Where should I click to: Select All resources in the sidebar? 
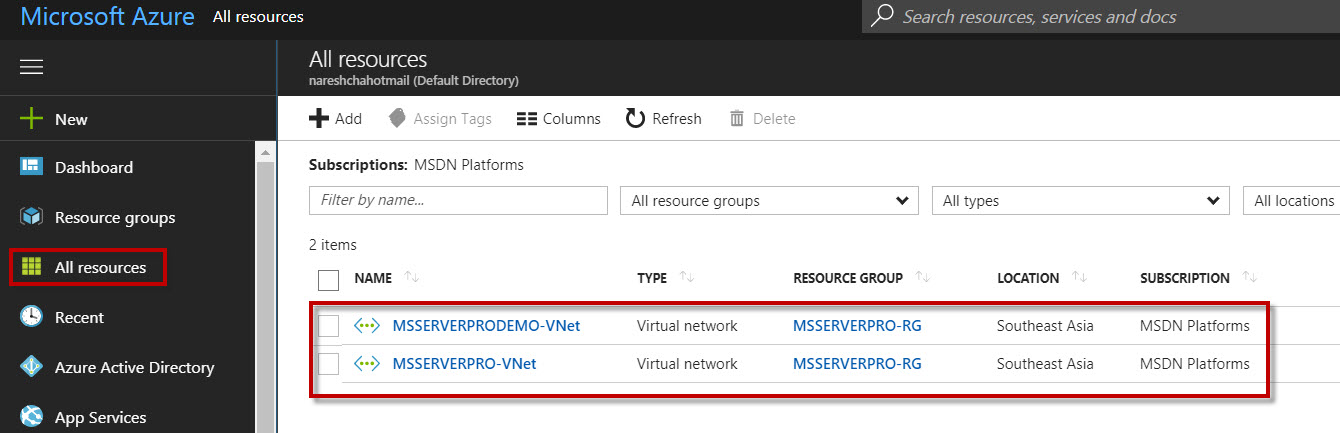click(x=100, y=268)
